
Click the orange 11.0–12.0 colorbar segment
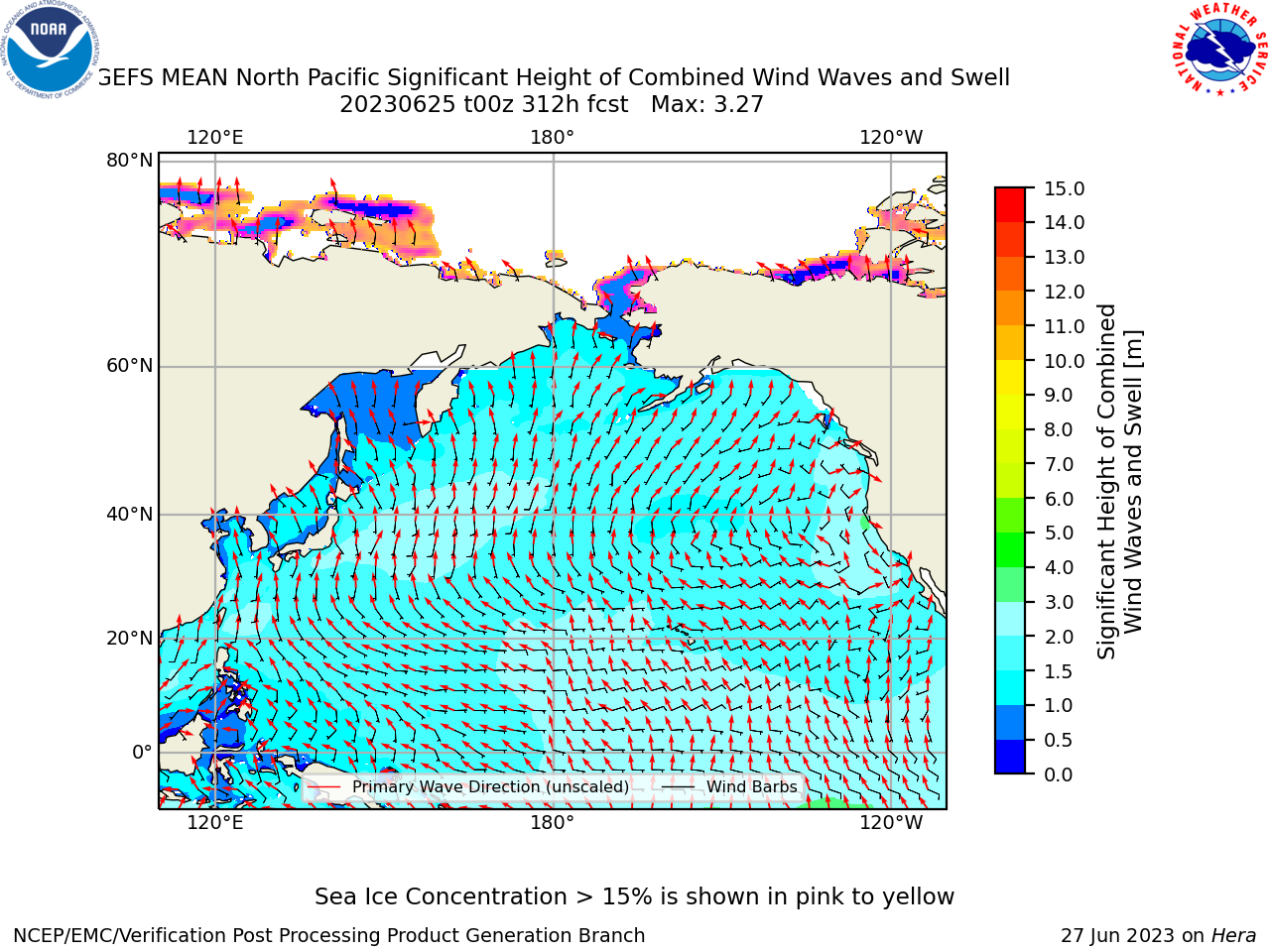(x=1010, y=308)
